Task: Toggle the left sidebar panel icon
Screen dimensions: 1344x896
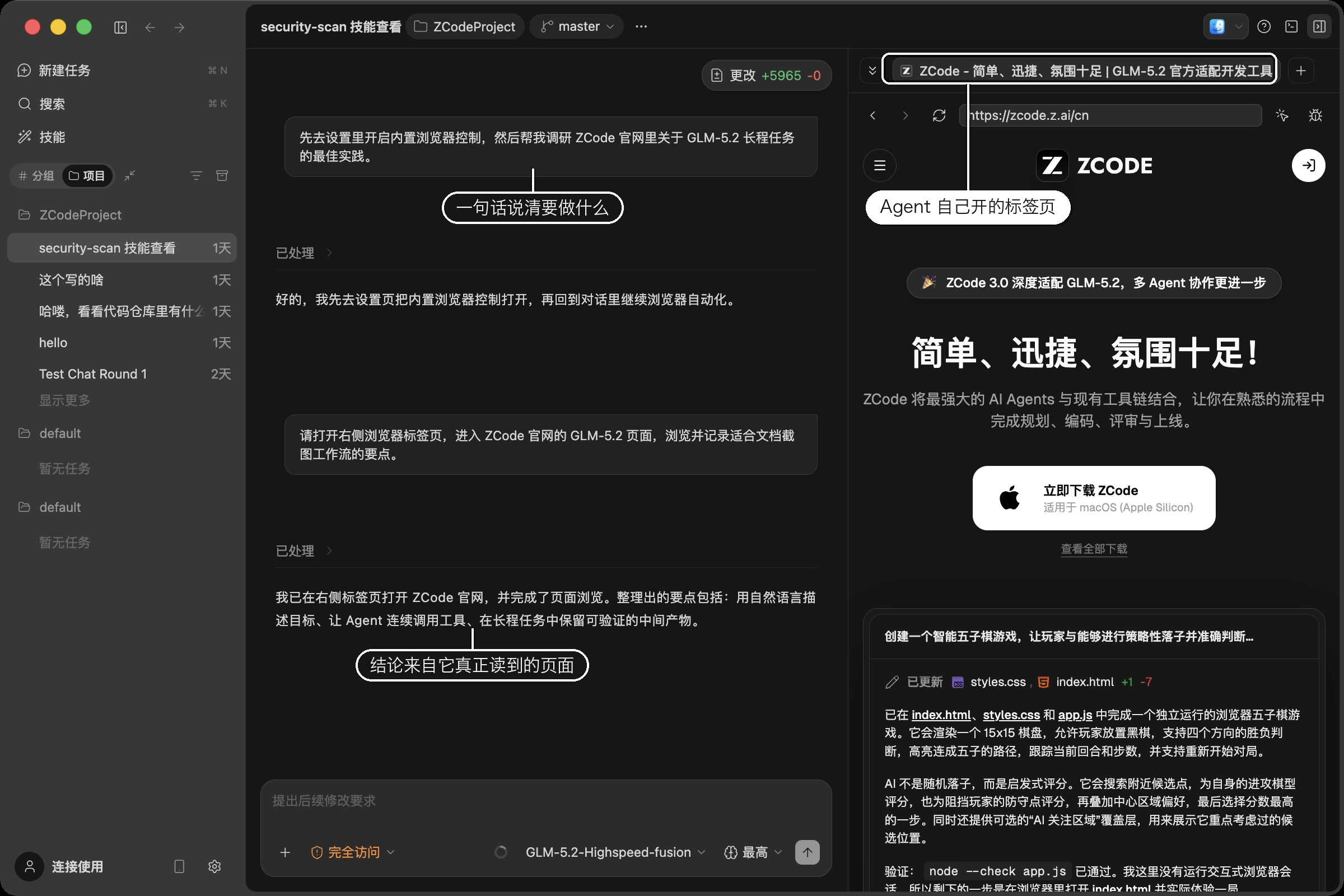Action: tap(120, 27)
